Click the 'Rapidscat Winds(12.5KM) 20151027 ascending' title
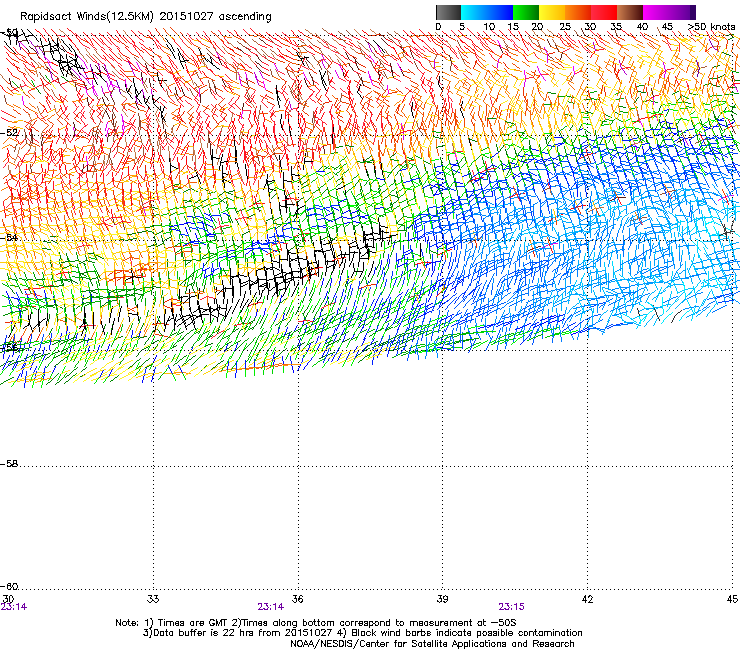The height and width of the screenshot is (650, 740). 146,17
